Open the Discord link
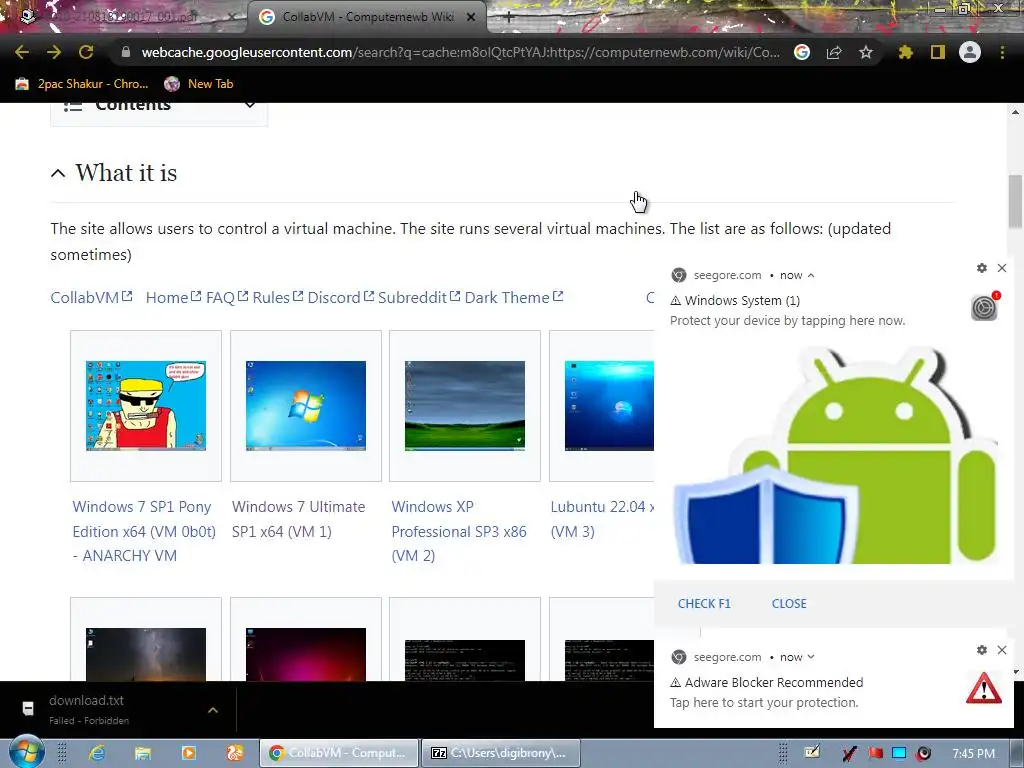Viewport: 1024px width, 768px height. click(x=340, y=298)
